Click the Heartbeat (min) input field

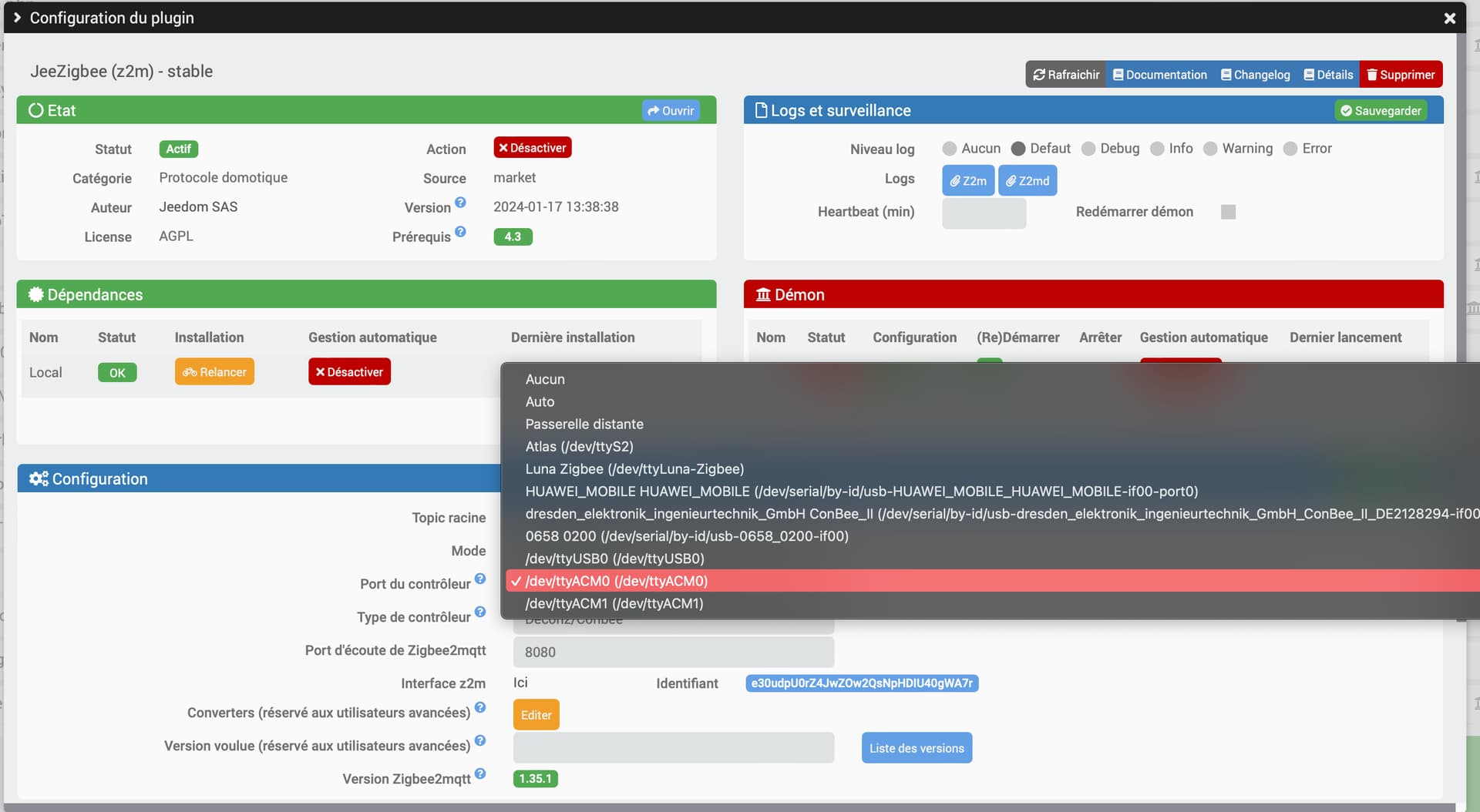pyautogui.click(x=984, y=213)
